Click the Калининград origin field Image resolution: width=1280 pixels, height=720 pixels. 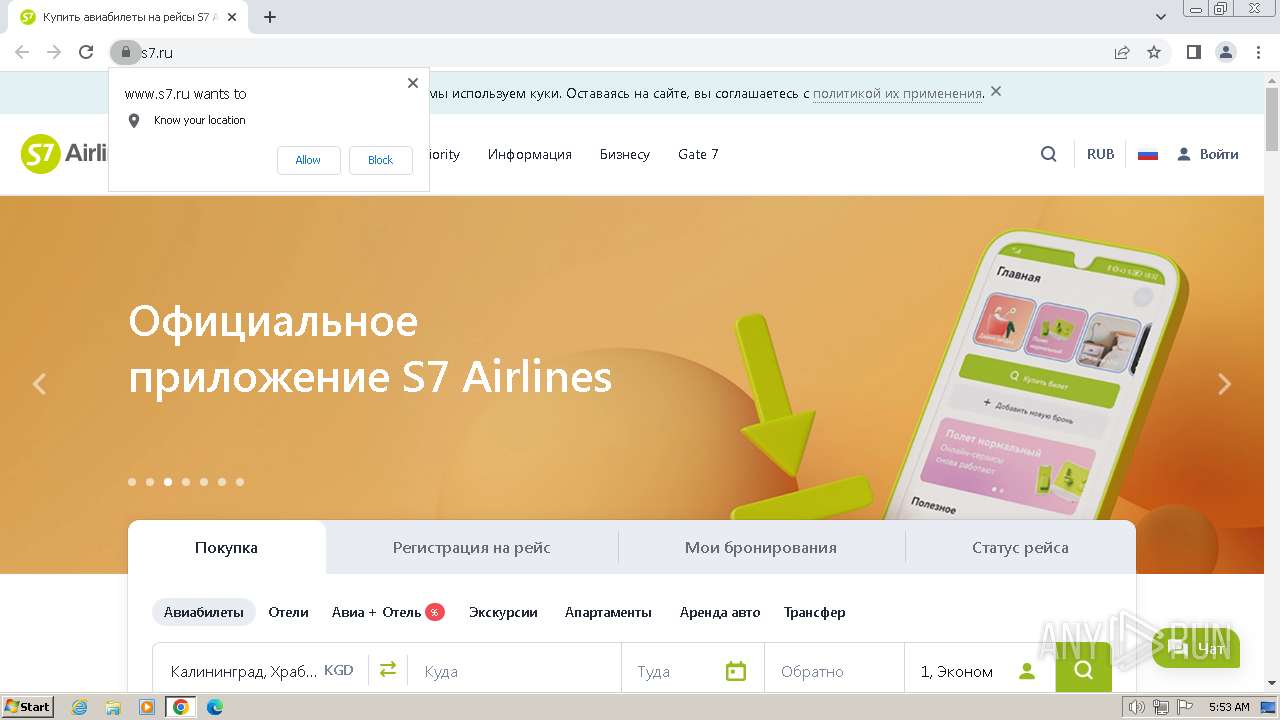tap(261, 670)
